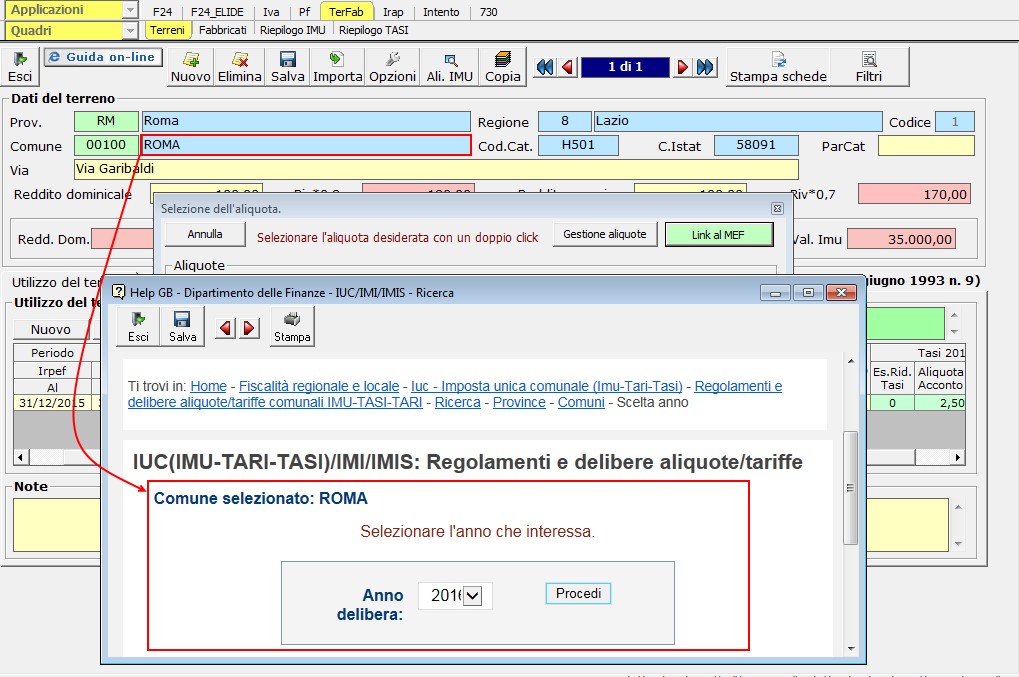
Task: Open the Filtri filter tool
Action: (x=869, y=67)
